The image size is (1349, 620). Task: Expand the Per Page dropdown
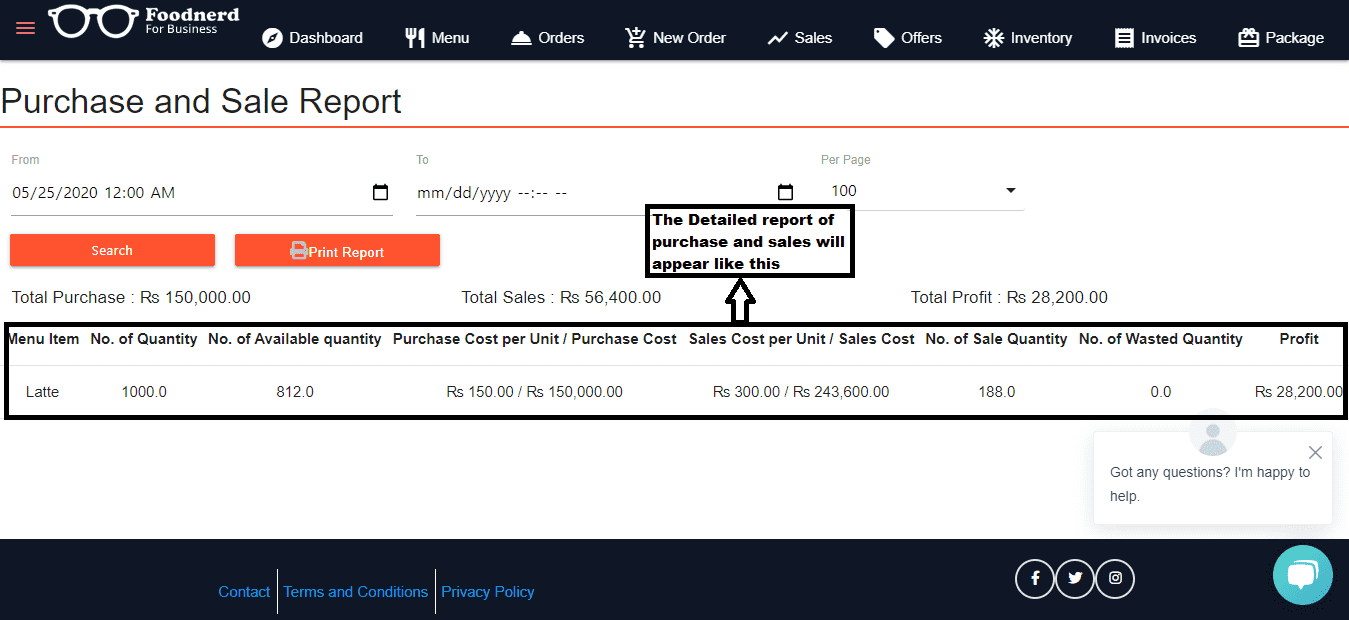[1010, 190]
